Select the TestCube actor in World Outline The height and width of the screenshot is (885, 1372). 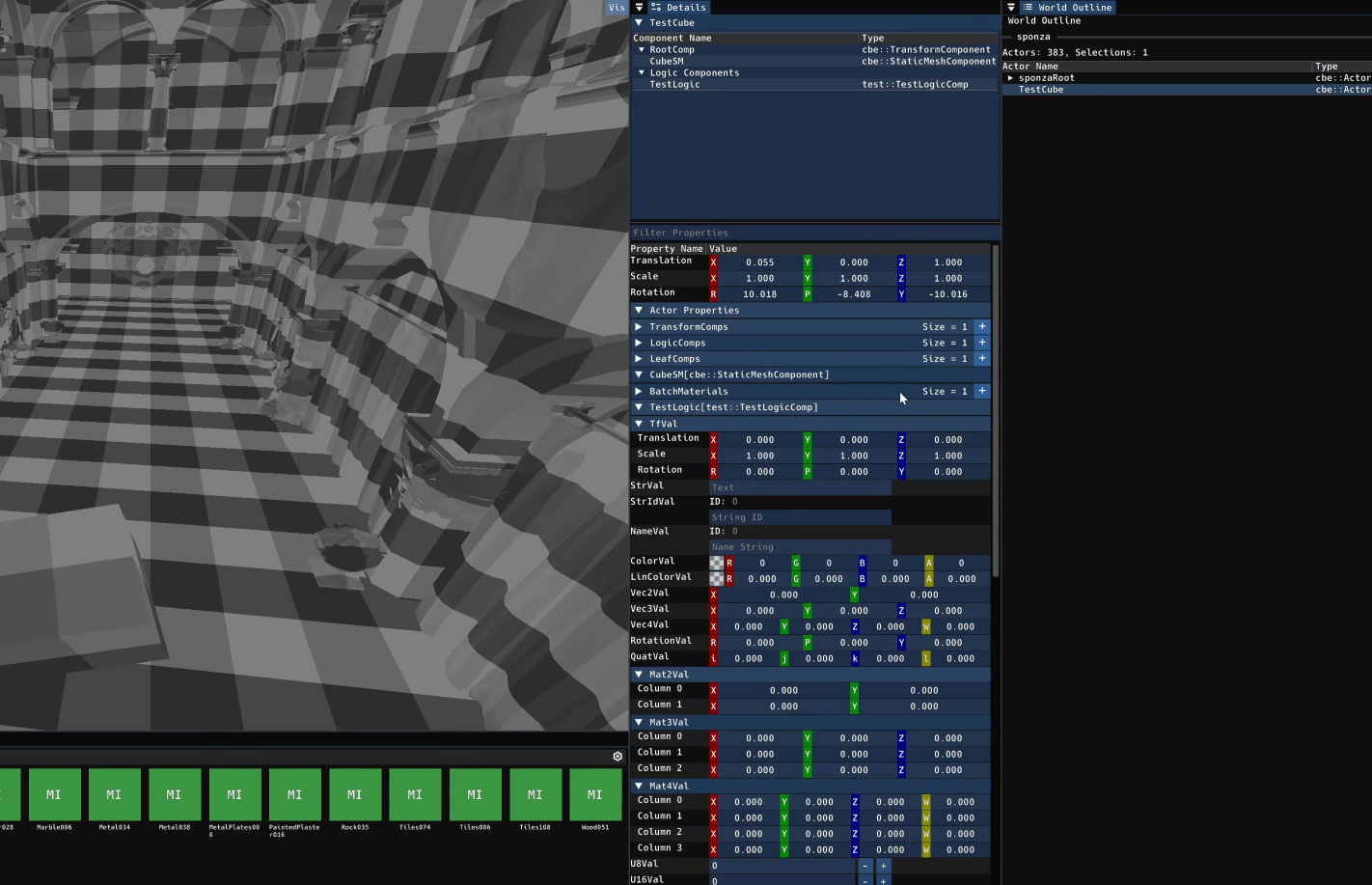click(1187, 90)
